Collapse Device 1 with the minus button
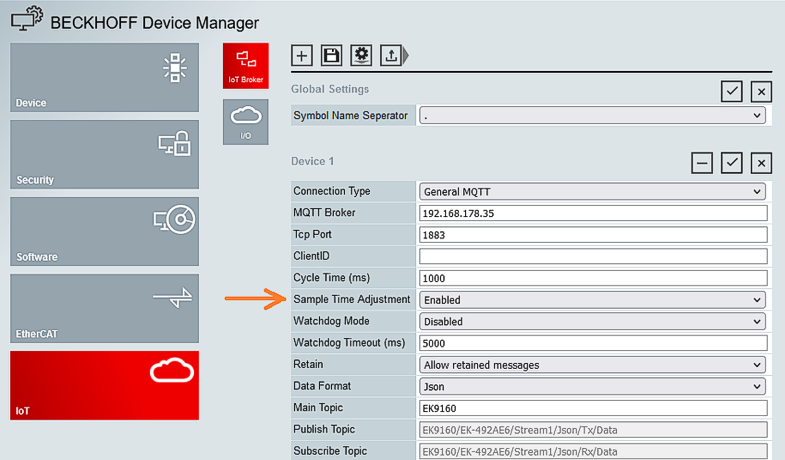Image resolution: width=785 pixels, height=460 pixels. click(702, 163)
